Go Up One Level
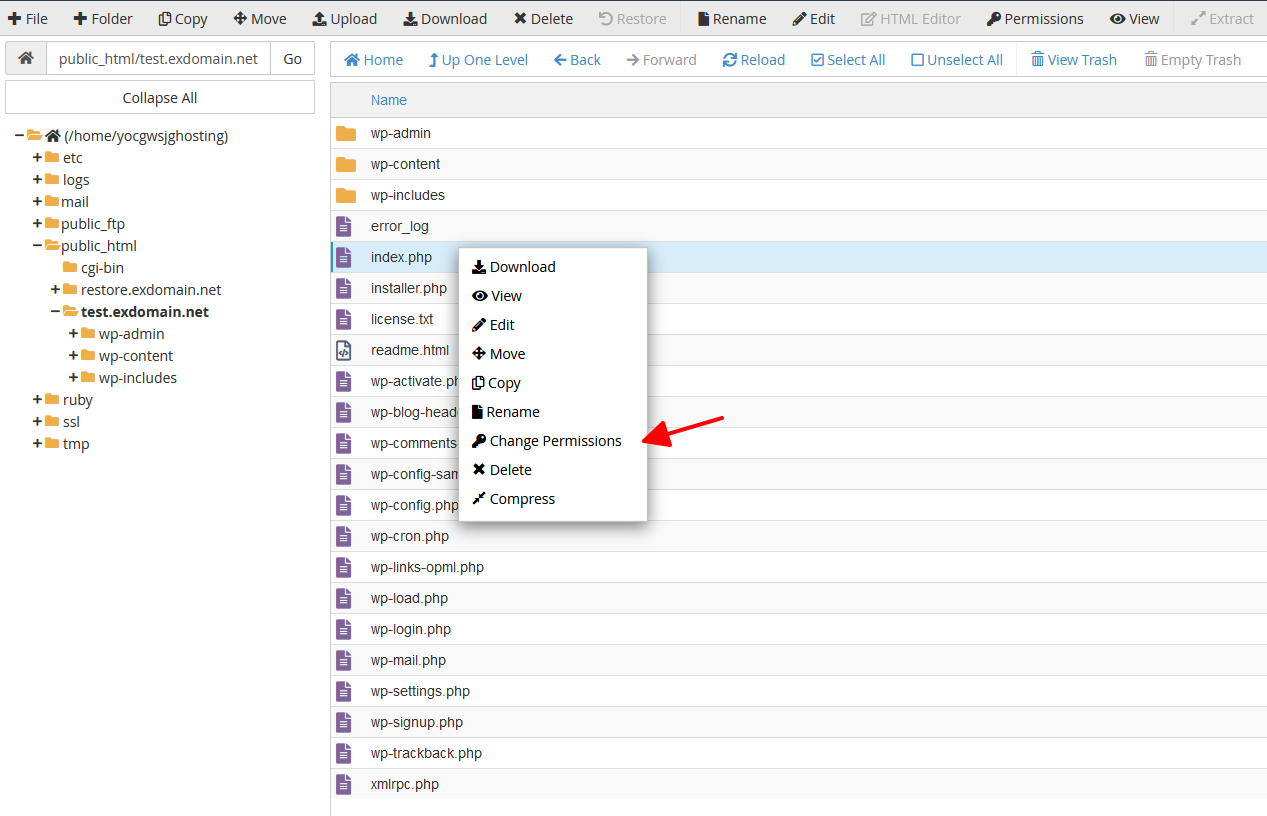Image resolution: width=1267 pixels, height=816 pixels. click(x=478, y=60)
